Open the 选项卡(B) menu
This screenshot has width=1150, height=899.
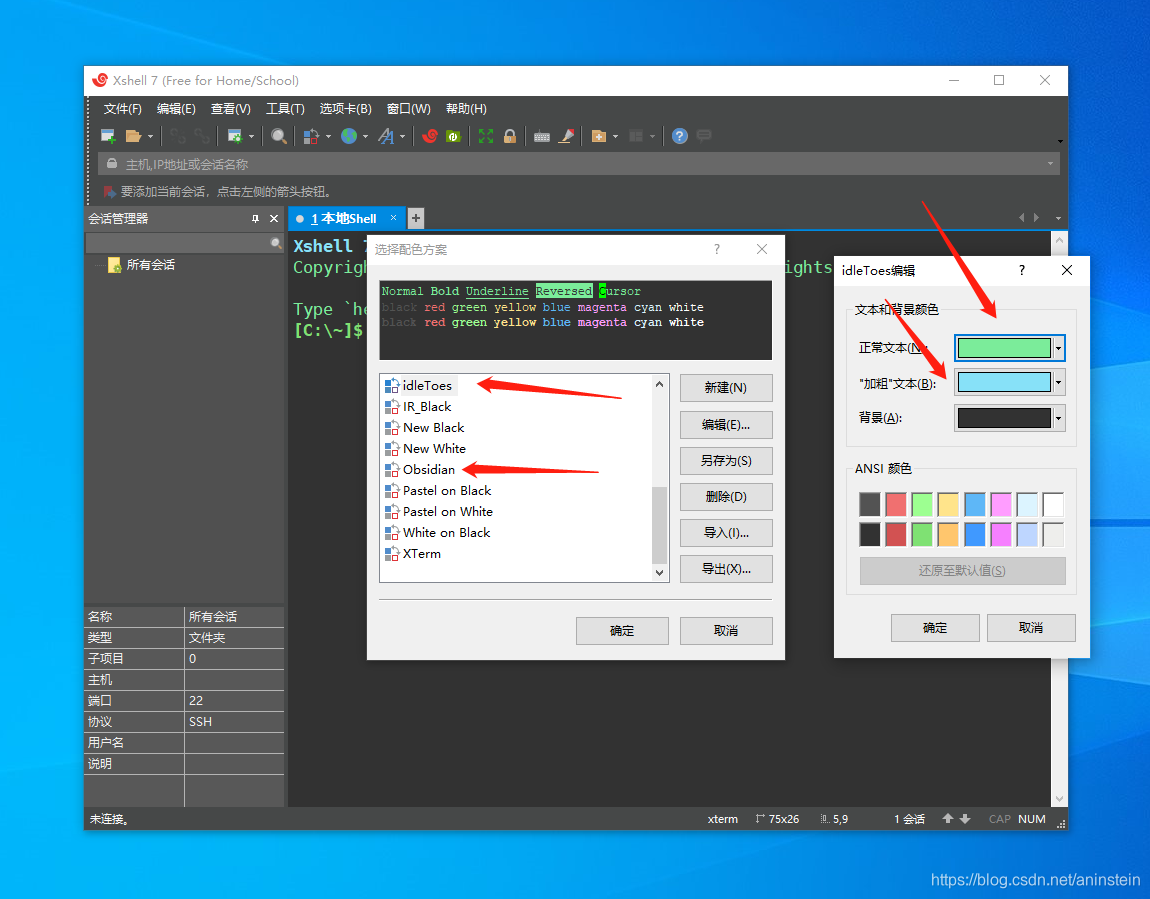[345, 109]
